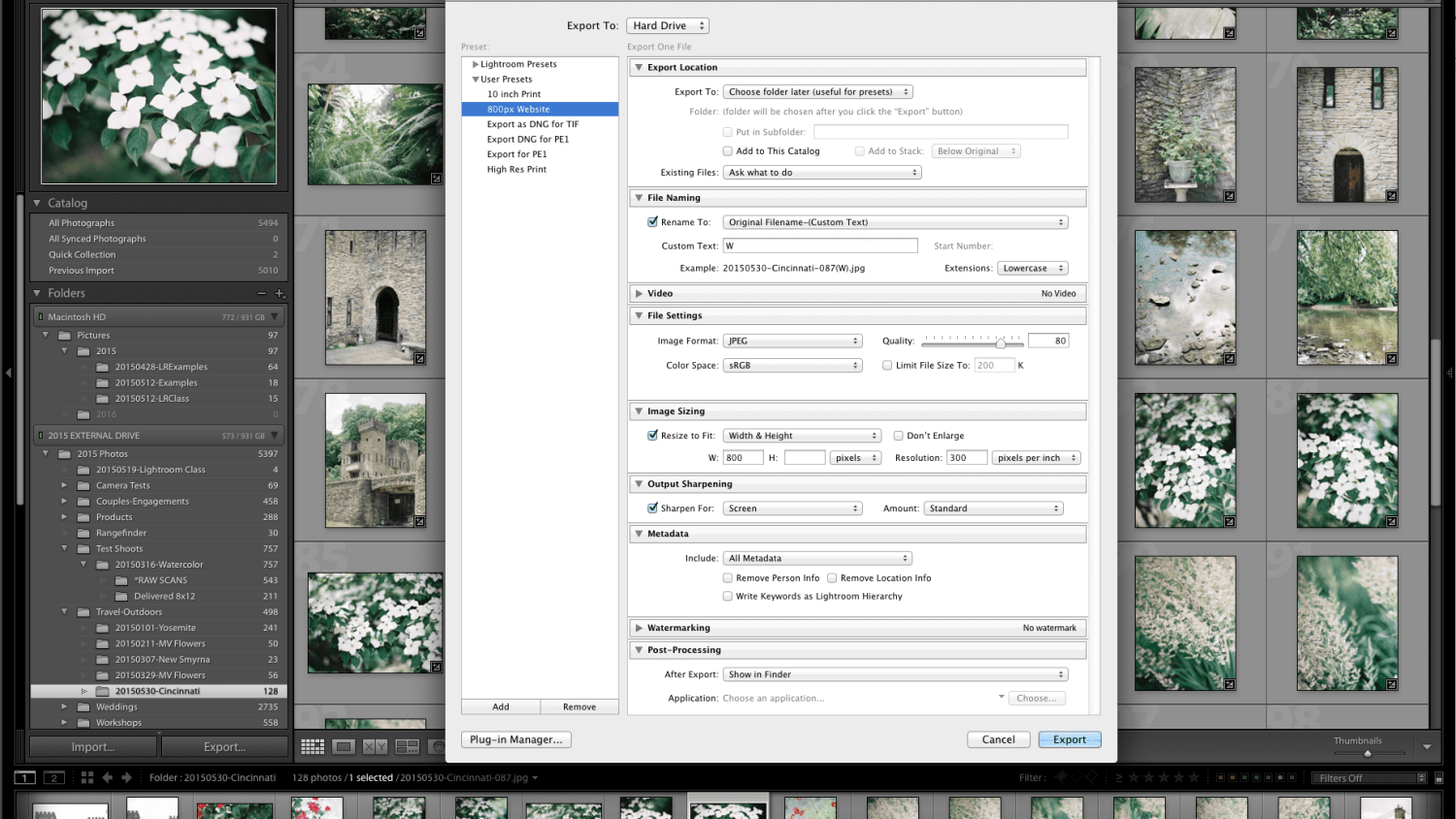Open Width & Height resize dropdown
1456x819 pixels.
click(x=802, y=436)
